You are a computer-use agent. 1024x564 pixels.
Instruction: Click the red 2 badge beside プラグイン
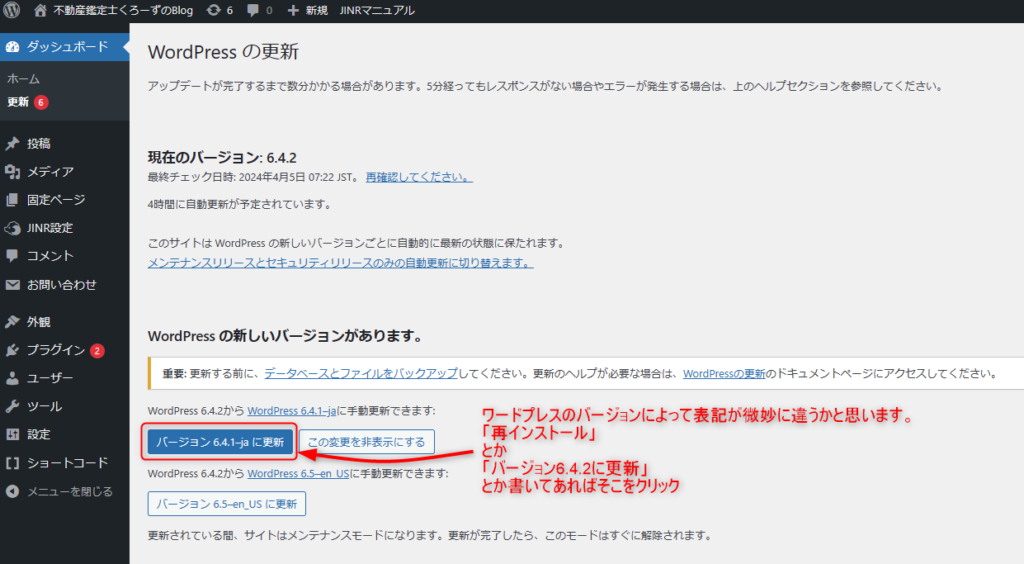coord(97,351)
